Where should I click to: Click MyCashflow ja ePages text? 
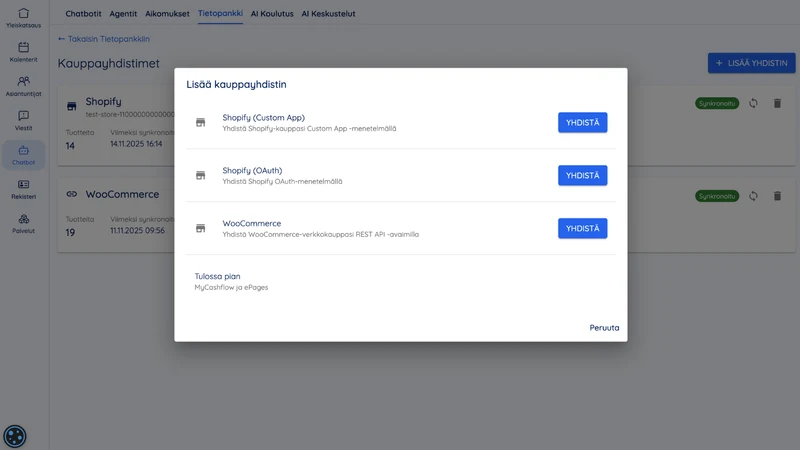tap(231, 287)
